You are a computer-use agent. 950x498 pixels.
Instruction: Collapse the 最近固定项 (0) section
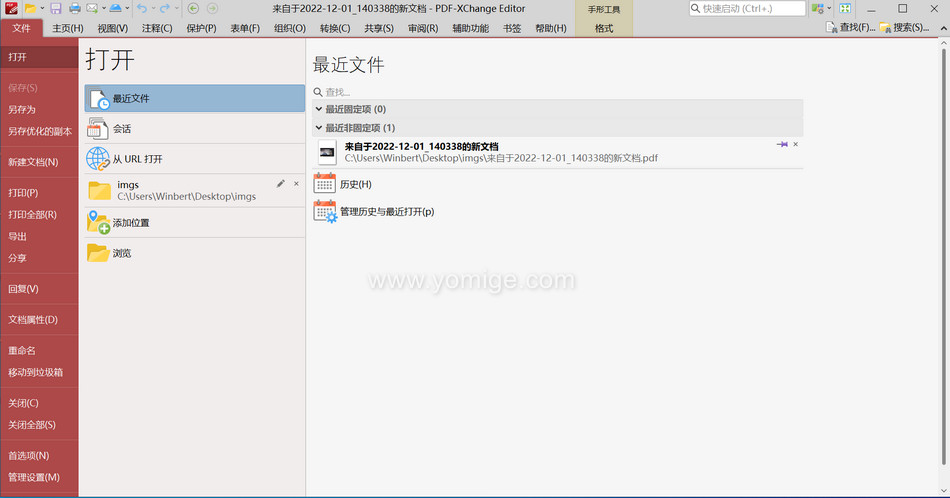click(x=319, y=109)
